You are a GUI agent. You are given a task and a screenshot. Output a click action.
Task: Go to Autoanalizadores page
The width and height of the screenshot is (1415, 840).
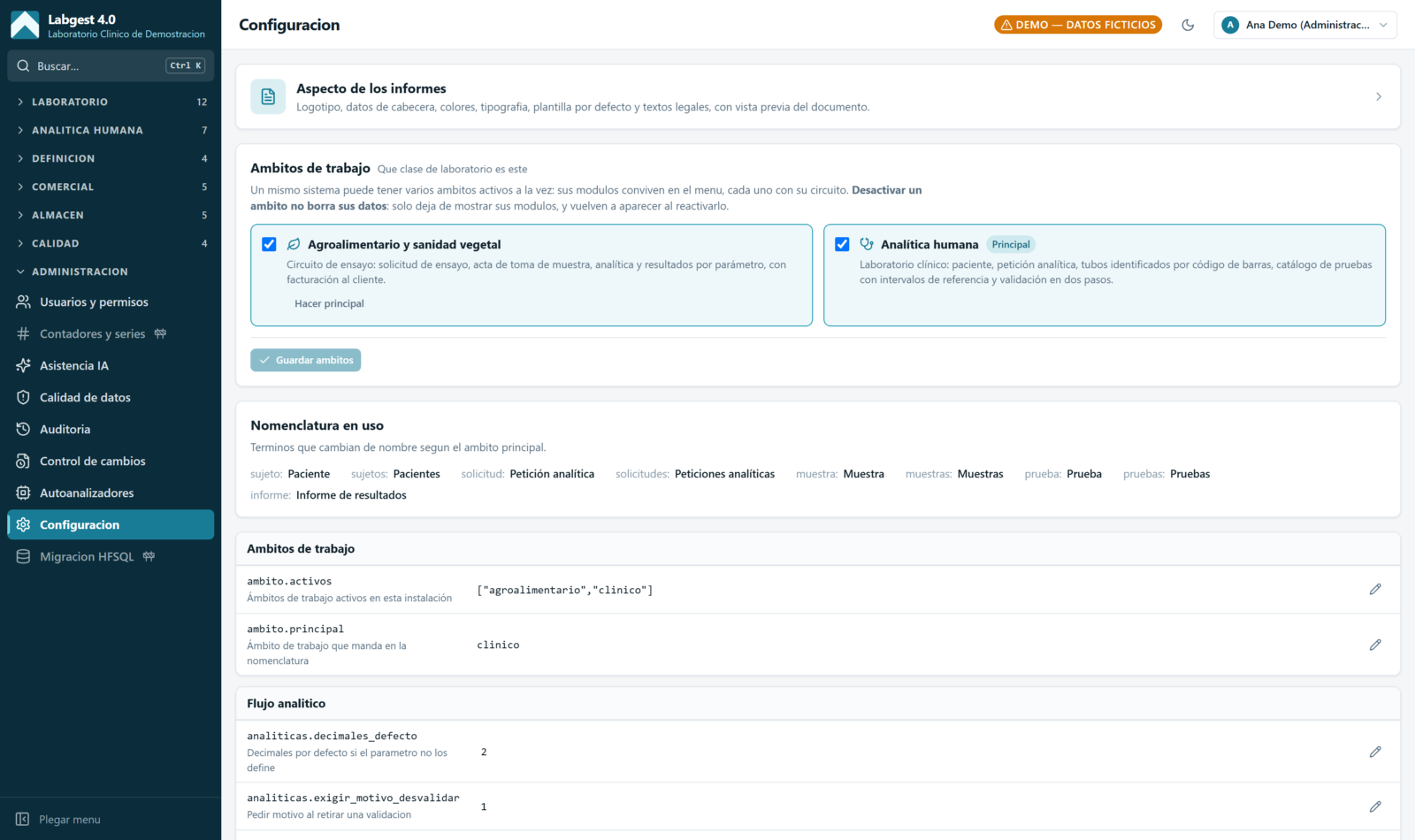pyautogui.click(x=111, y=493)
